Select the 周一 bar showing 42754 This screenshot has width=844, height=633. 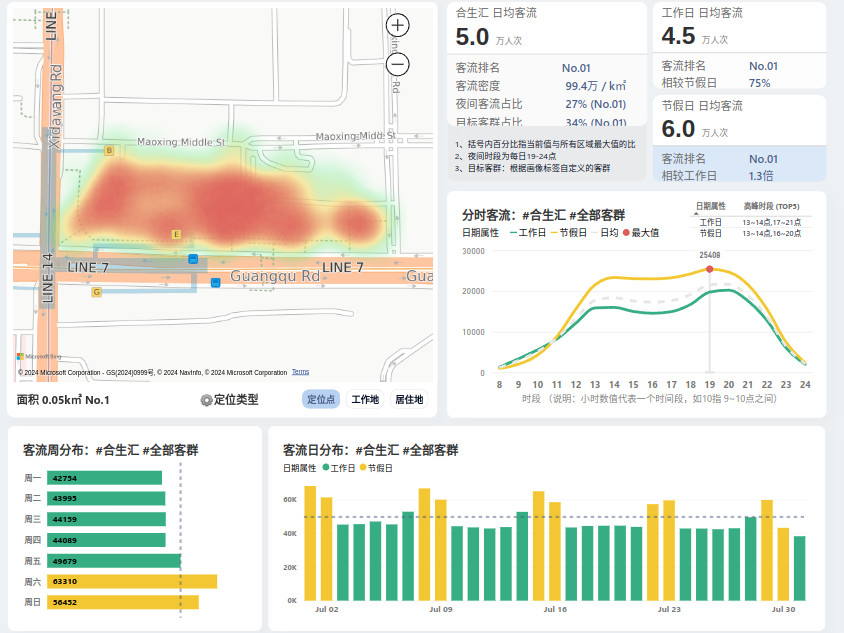104,478
